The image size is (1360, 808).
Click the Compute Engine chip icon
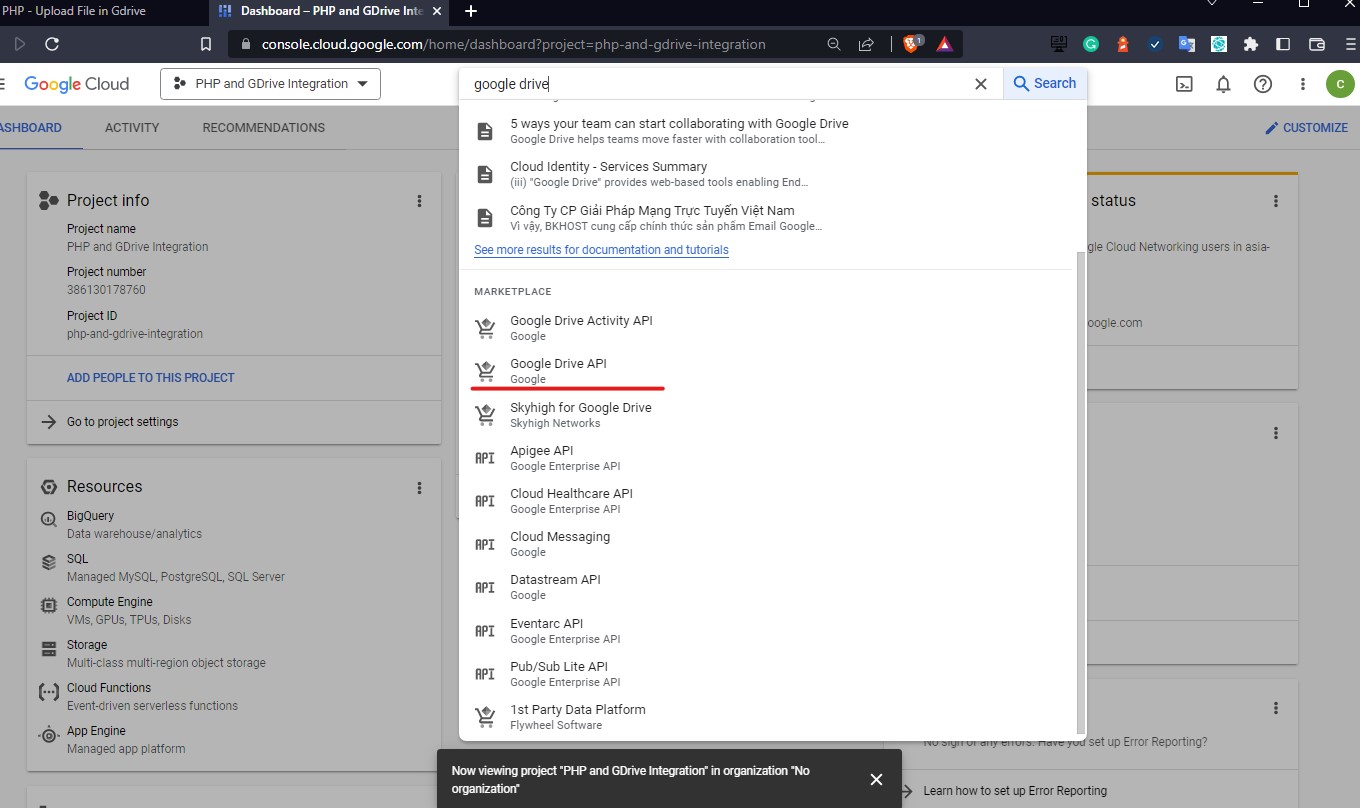pyautogui.click(x=49, y=606)
